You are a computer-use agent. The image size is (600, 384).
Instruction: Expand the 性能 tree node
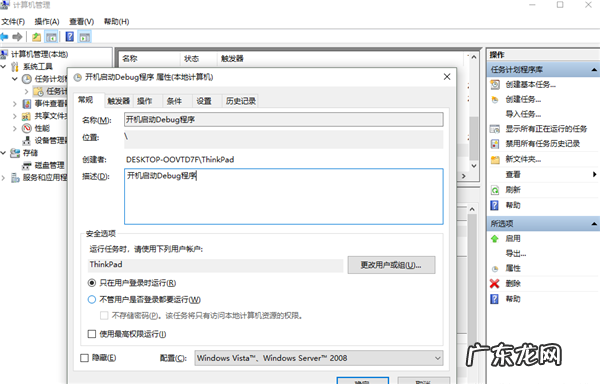click(15, 128)
